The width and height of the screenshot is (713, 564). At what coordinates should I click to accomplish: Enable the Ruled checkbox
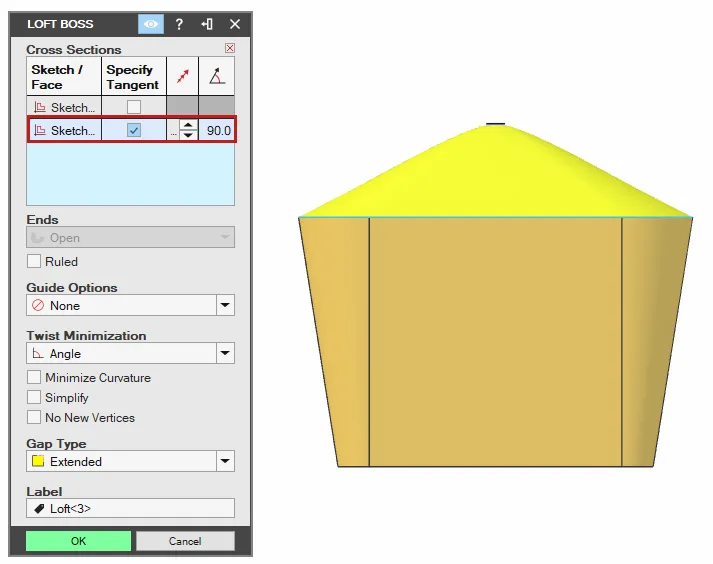34,262
